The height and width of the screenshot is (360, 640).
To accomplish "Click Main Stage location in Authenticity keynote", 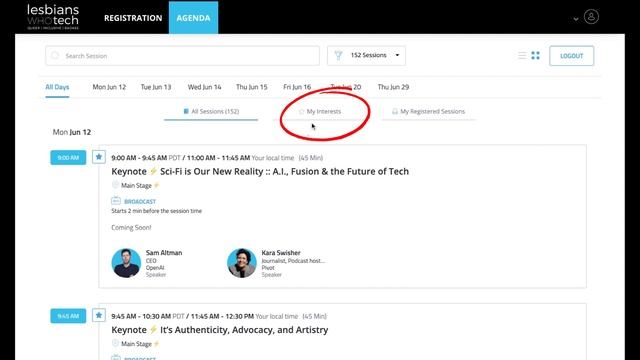I will (136, 344).
